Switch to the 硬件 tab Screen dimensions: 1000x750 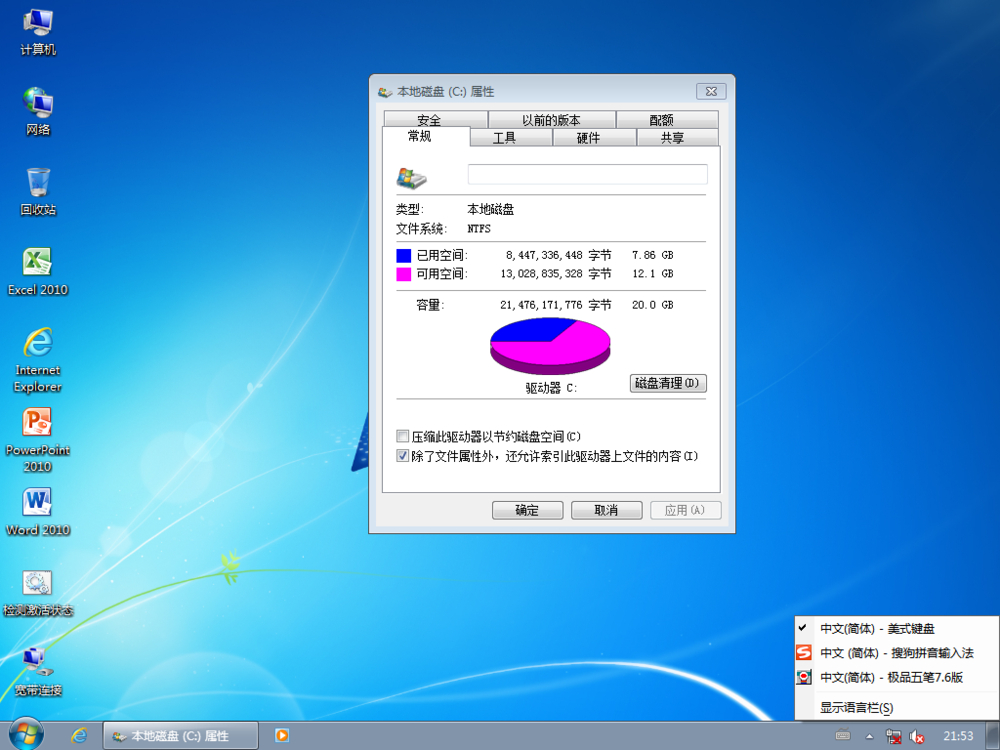(594, 137)
